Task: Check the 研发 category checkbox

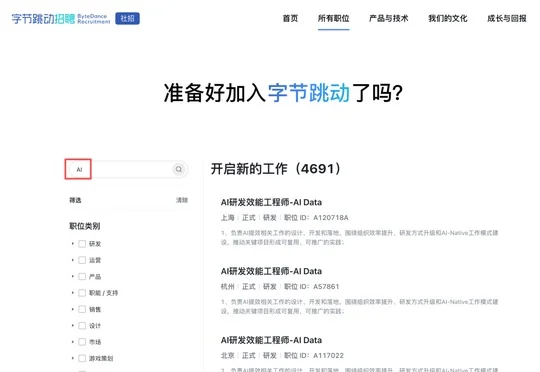Action: (82, 244)
